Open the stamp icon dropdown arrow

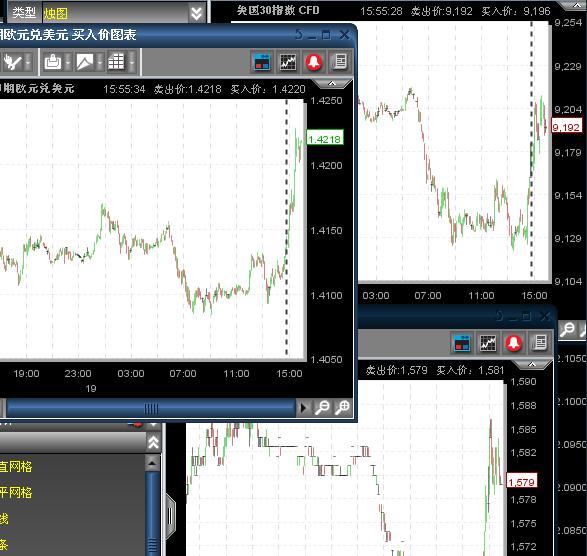point(68,63)
